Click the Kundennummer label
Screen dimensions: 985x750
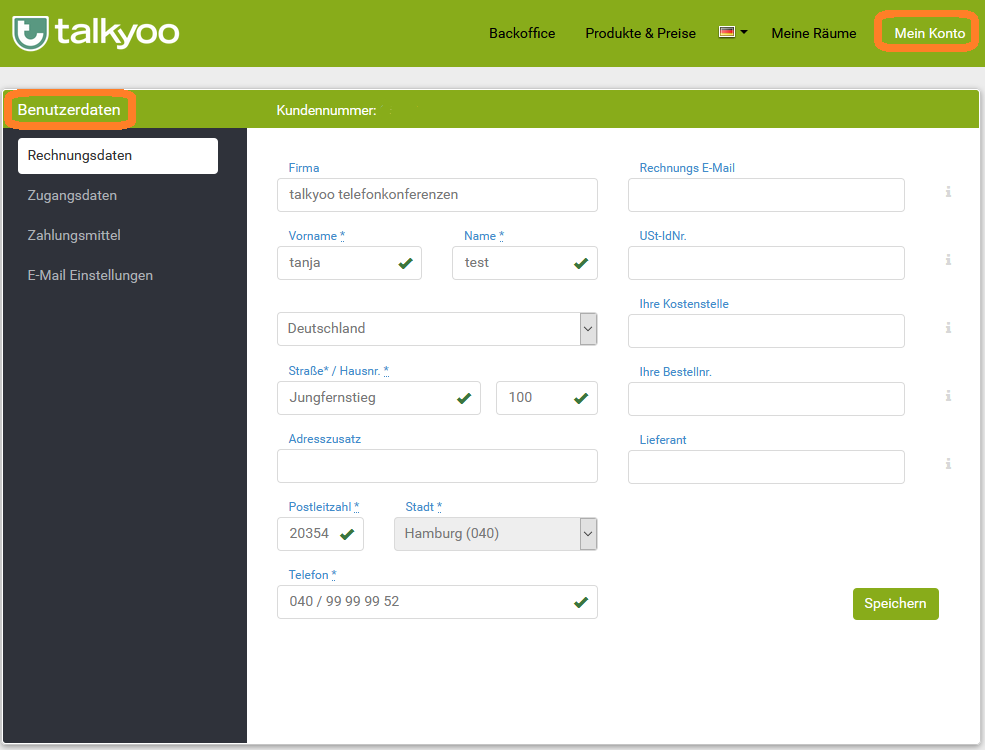click(x=326, y=111)
